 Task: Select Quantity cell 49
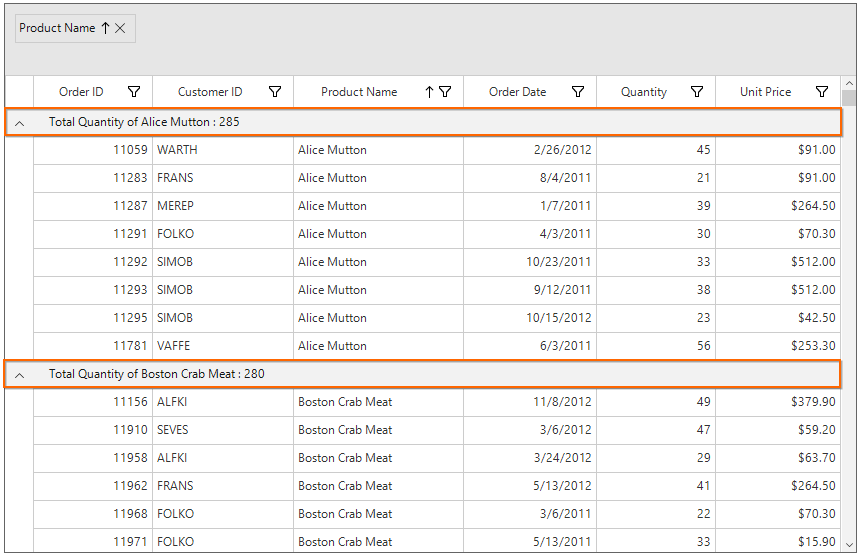[x=656, y=401]
